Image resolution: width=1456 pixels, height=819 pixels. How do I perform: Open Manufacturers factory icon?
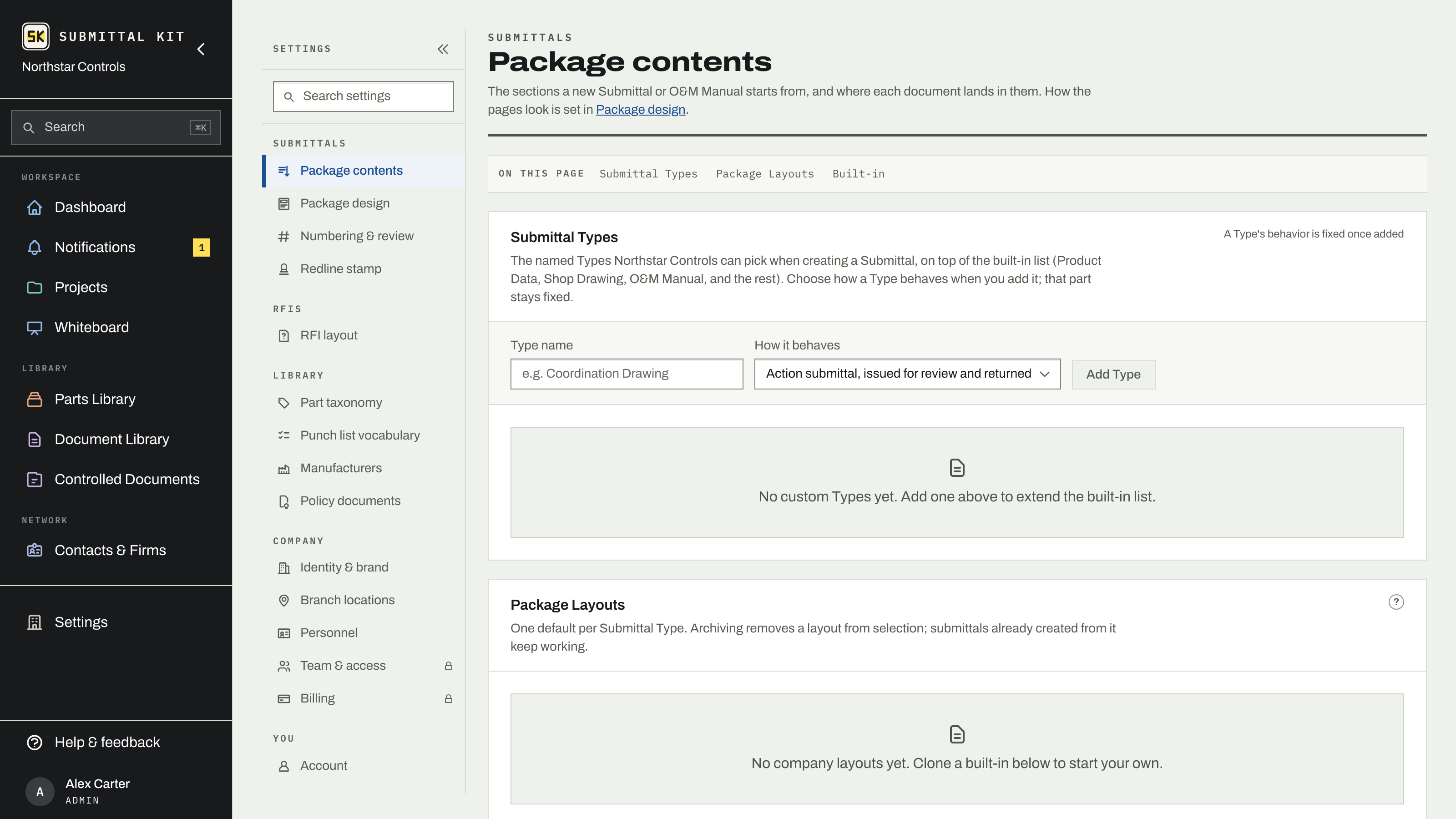tap(284, 469)
